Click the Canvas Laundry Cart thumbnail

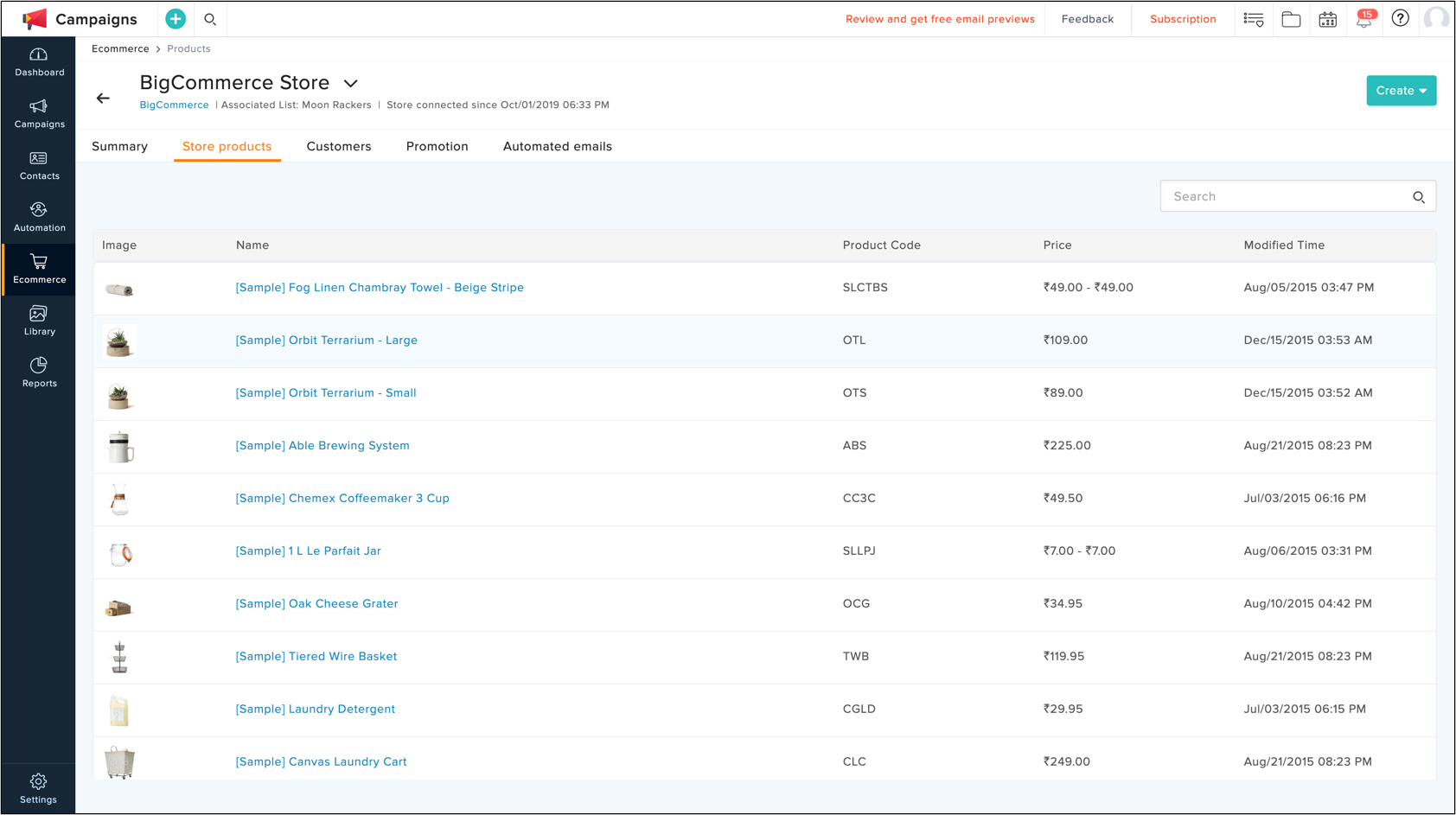119,763
